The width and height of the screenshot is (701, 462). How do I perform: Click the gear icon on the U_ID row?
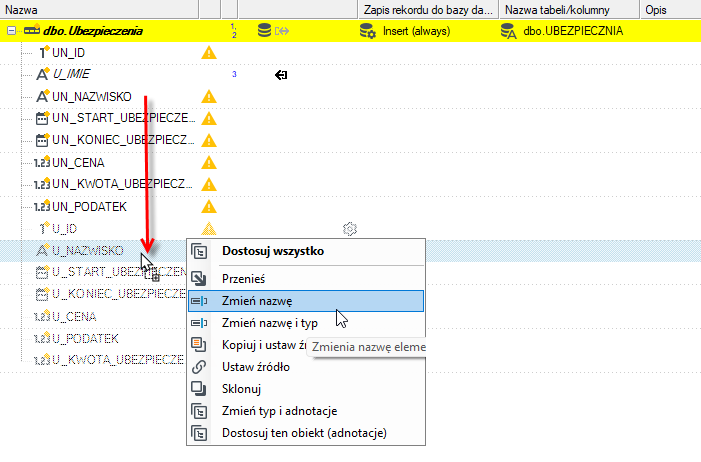point(350,229)
